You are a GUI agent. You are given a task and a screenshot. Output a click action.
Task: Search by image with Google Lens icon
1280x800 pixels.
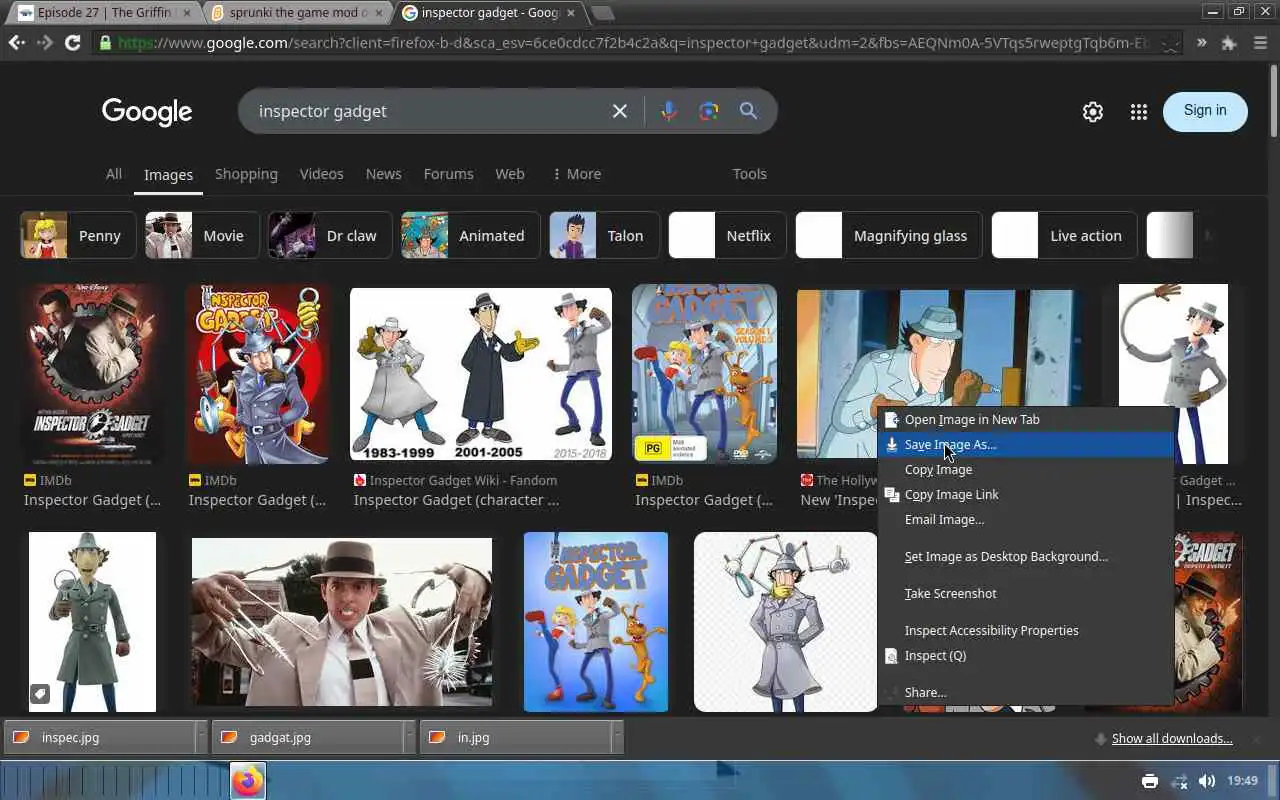tap(709, 111)
